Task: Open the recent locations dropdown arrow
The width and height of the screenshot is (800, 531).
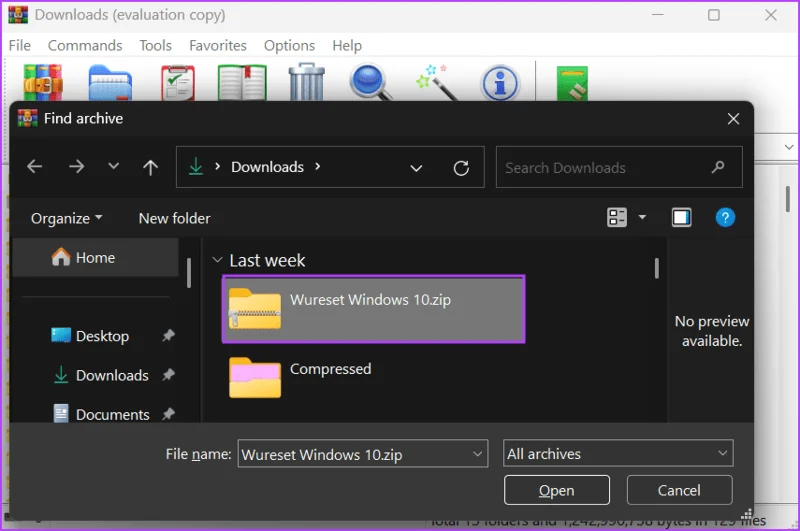Action: [x=113, y=166]
